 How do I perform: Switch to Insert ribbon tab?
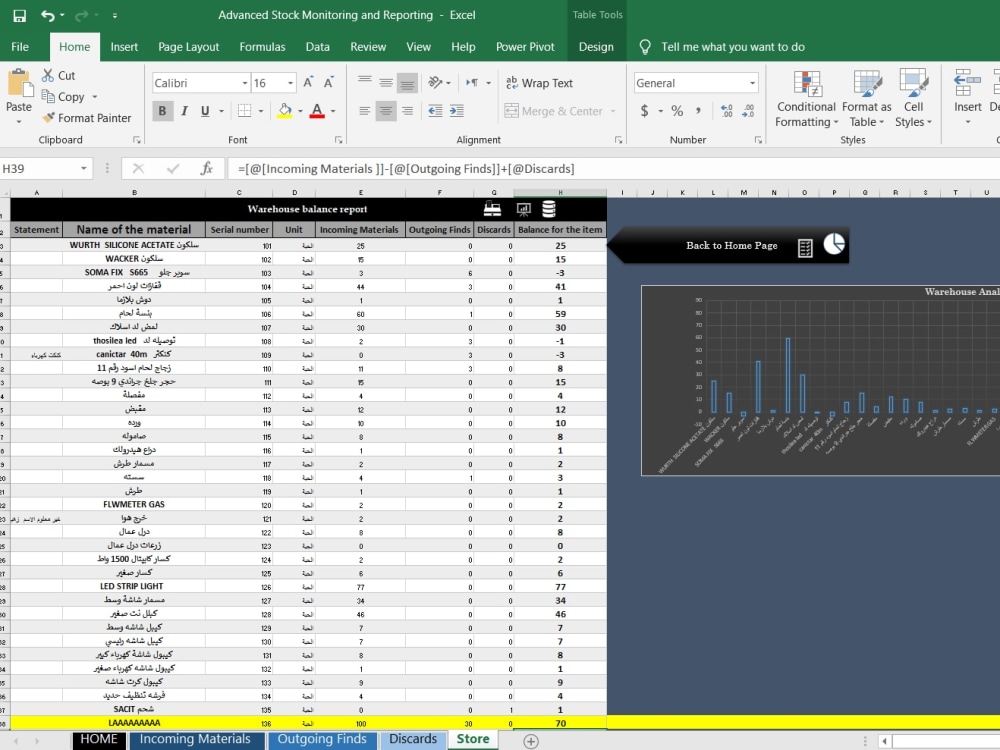(124, 47)
